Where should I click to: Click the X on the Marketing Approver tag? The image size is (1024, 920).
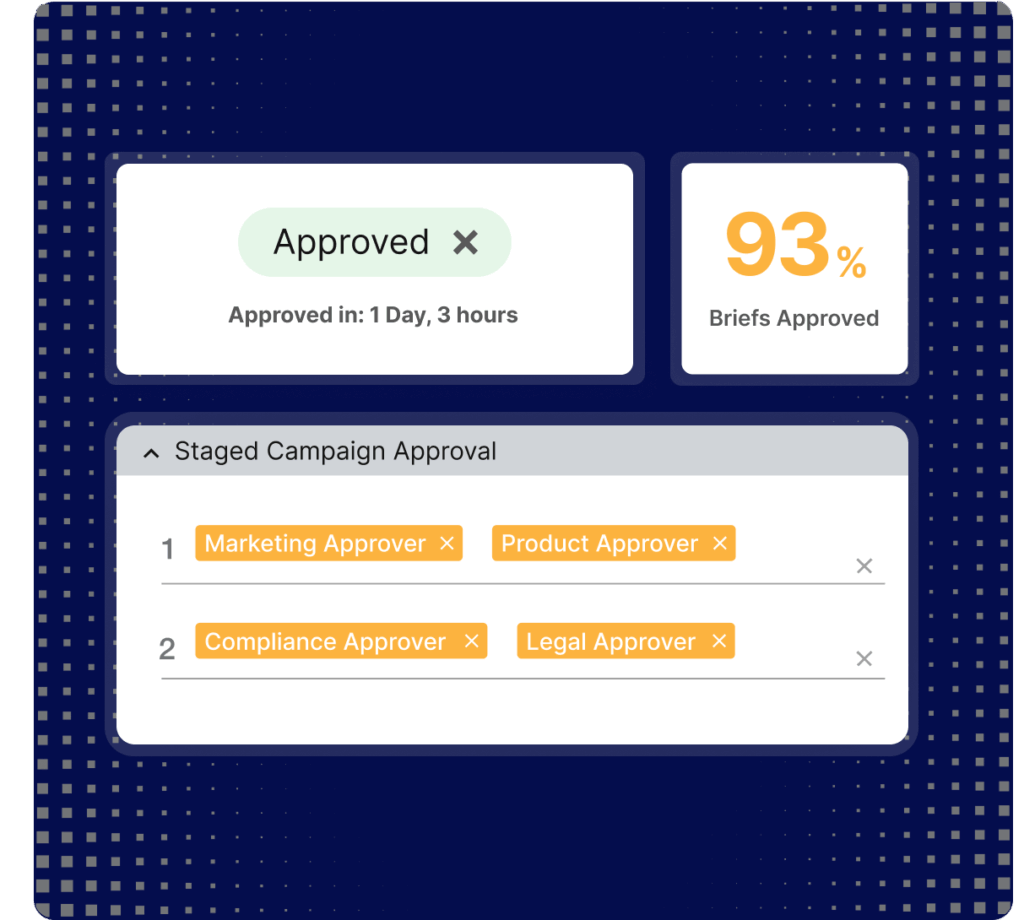[x=447, y=543]
